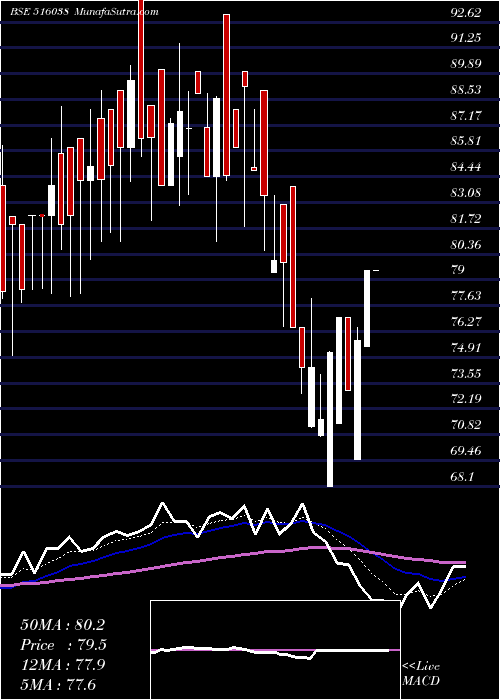Image resolution: width=500 pixels, height=700 pixels.
Task: Click the white candle bottoming at 68.1
Action: [x=330, y=419]
